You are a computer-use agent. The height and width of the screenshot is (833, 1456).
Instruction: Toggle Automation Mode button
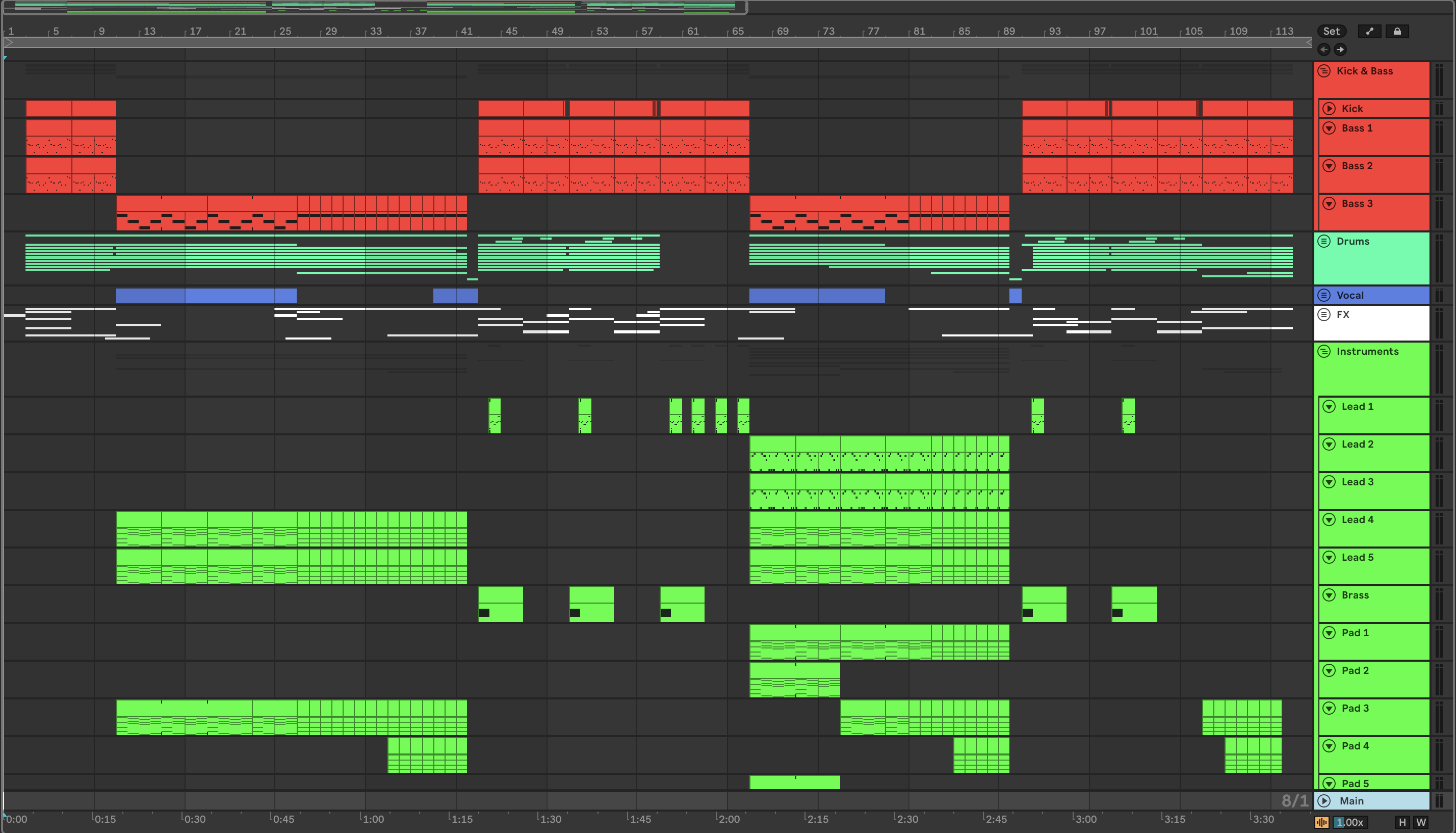1370,32
